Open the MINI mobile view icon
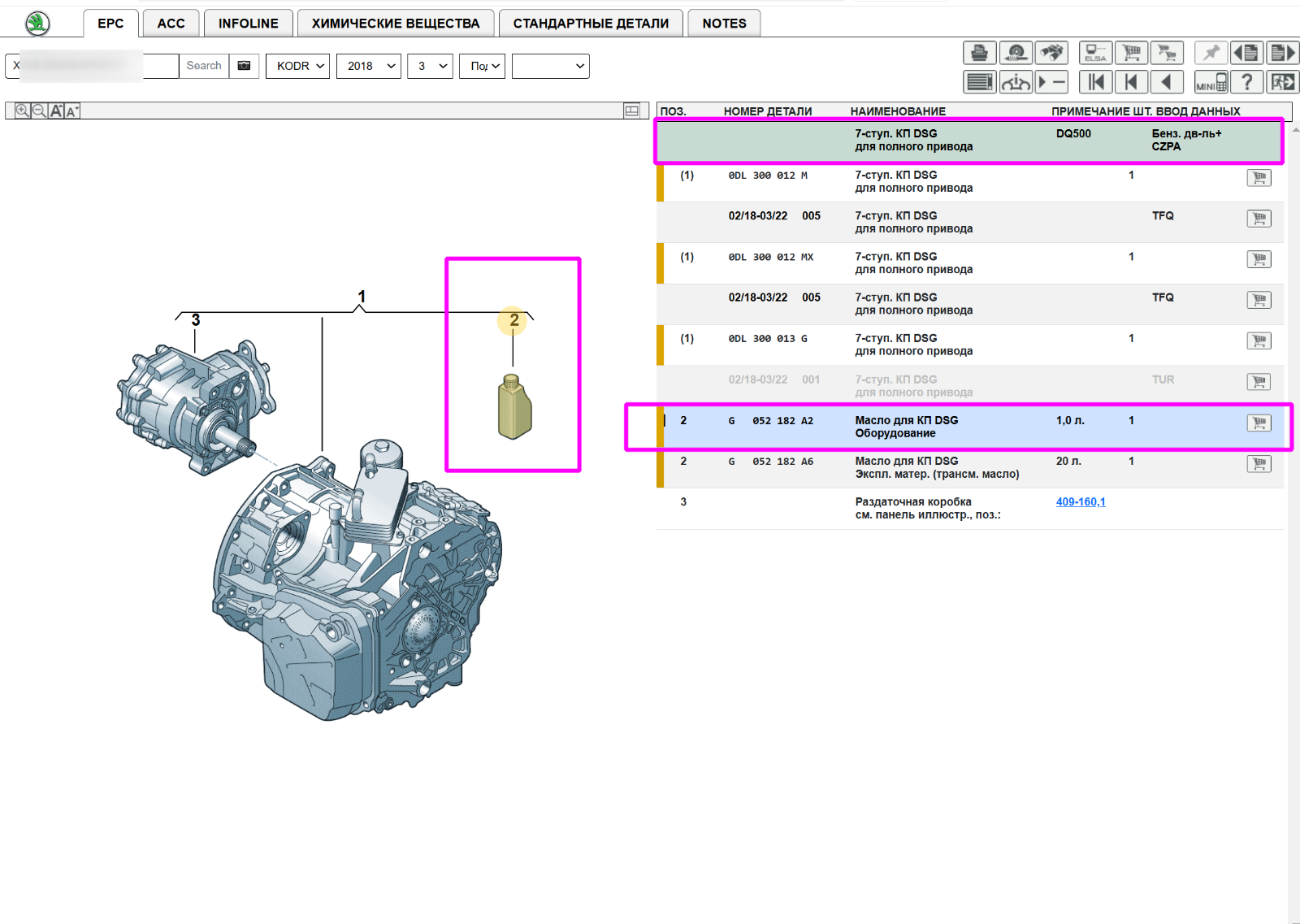The image size is (1300, 924). (1211, 82)
